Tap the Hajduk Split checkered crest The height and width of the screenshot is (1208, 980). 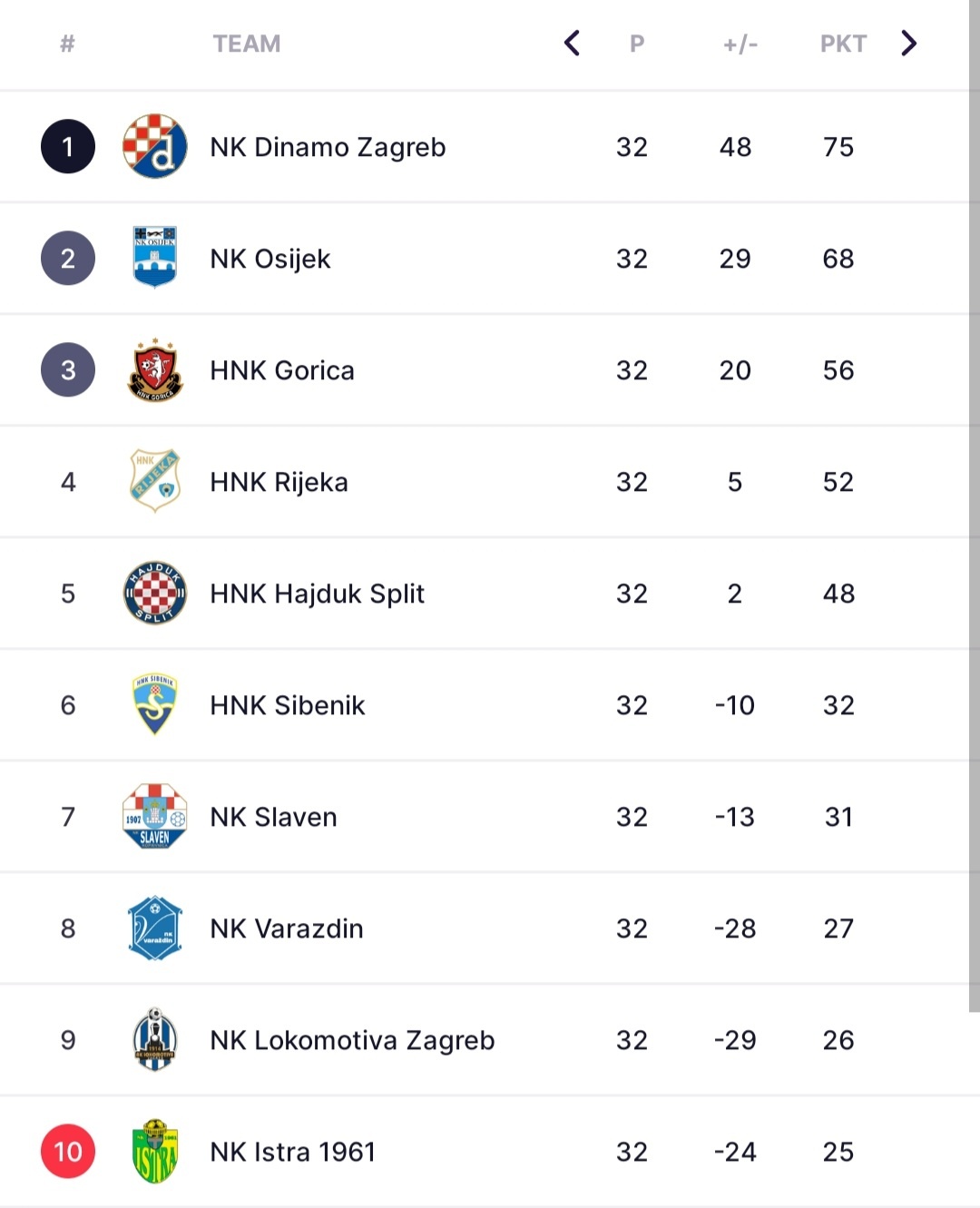[x=155, y=593]
